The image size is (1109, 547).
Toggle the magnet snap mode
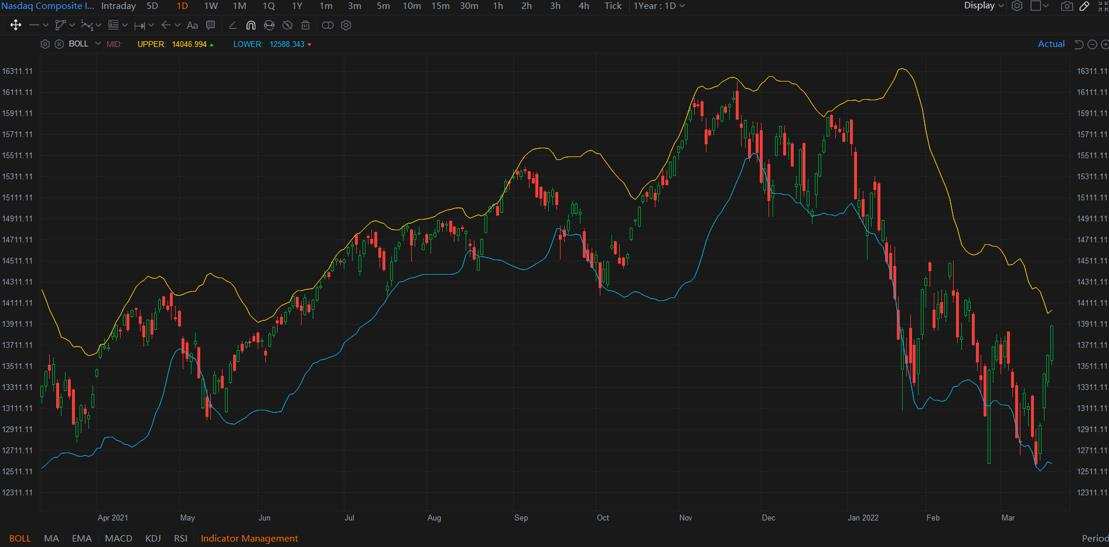pos(250,25)
